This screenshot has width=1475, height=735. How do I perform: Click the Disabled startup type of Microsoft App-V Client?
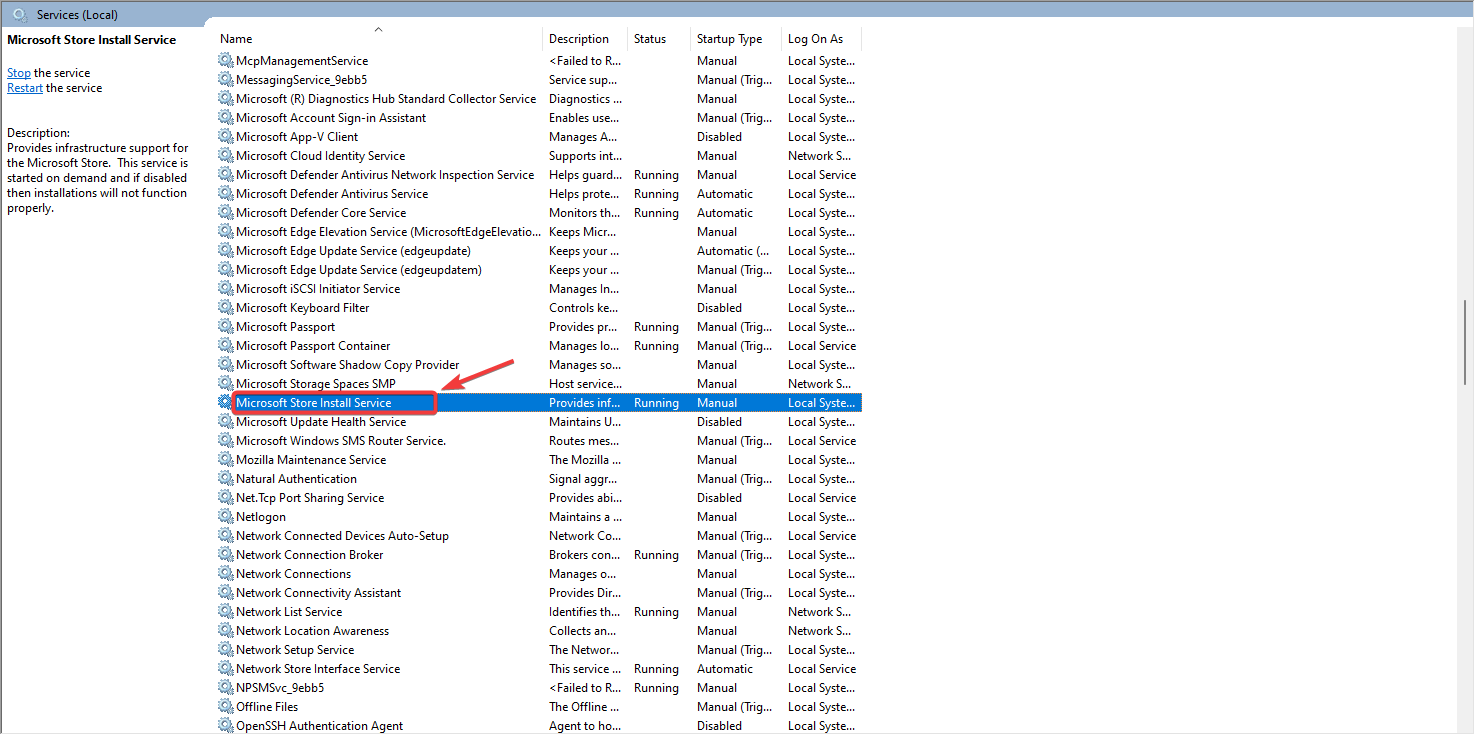click(719, 137)
